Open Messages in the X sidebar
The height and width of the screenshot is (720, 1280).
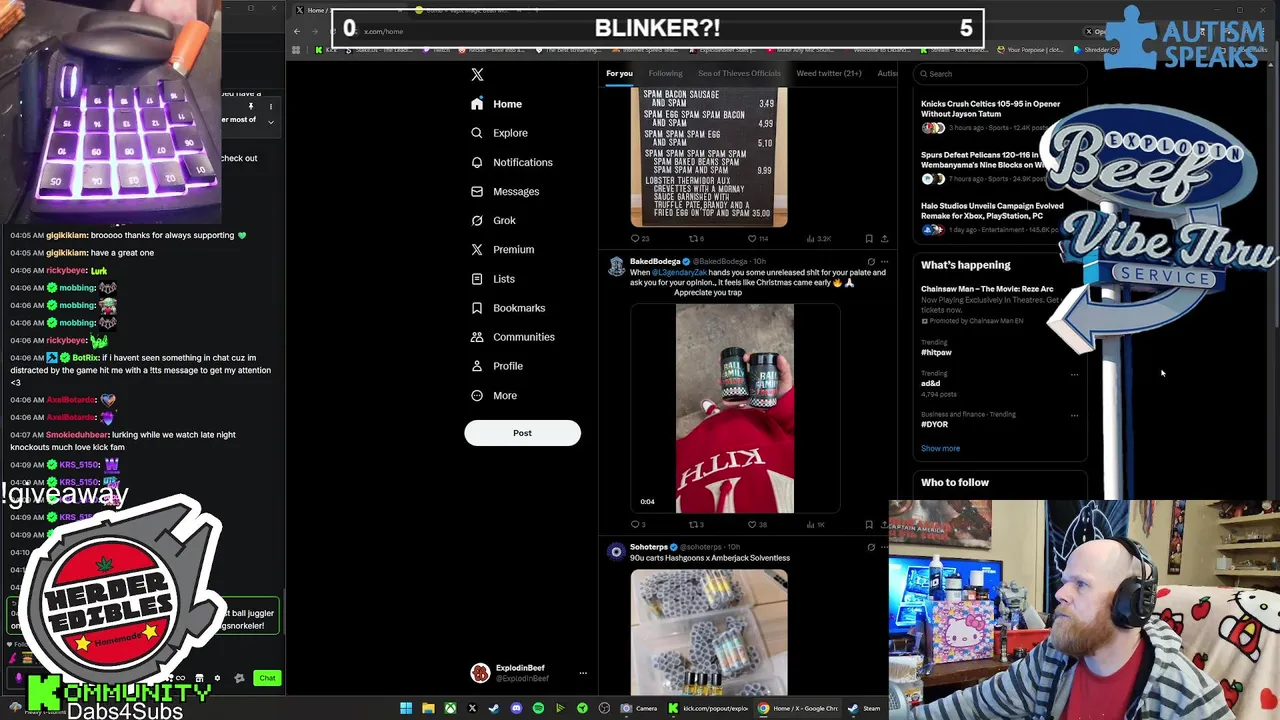[x=505, y=191]
